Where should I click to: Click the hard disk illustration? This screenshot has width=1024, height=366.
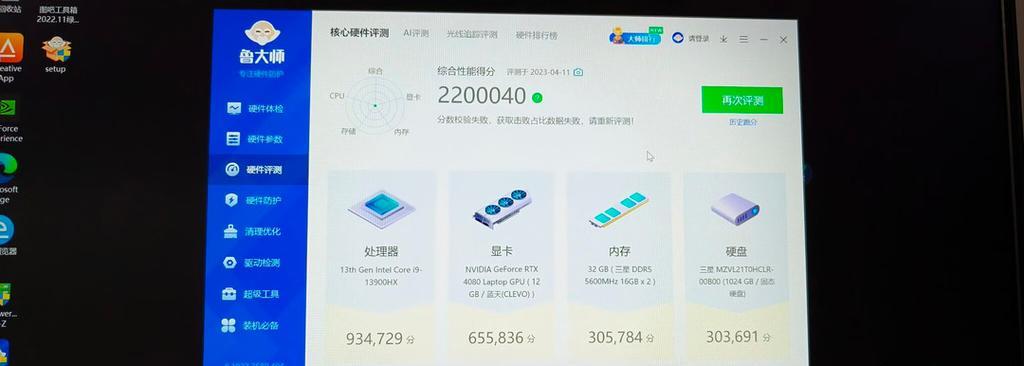click(x=735, y=209)
